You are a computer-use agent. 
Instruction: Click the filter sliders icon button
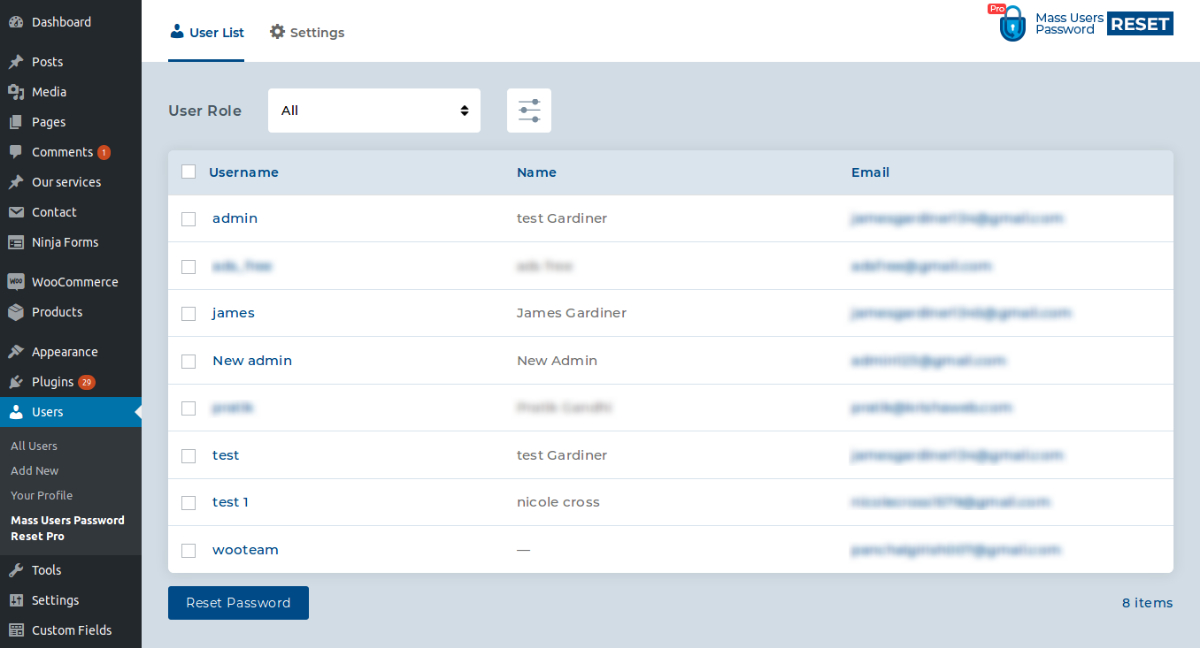[529, 111]
